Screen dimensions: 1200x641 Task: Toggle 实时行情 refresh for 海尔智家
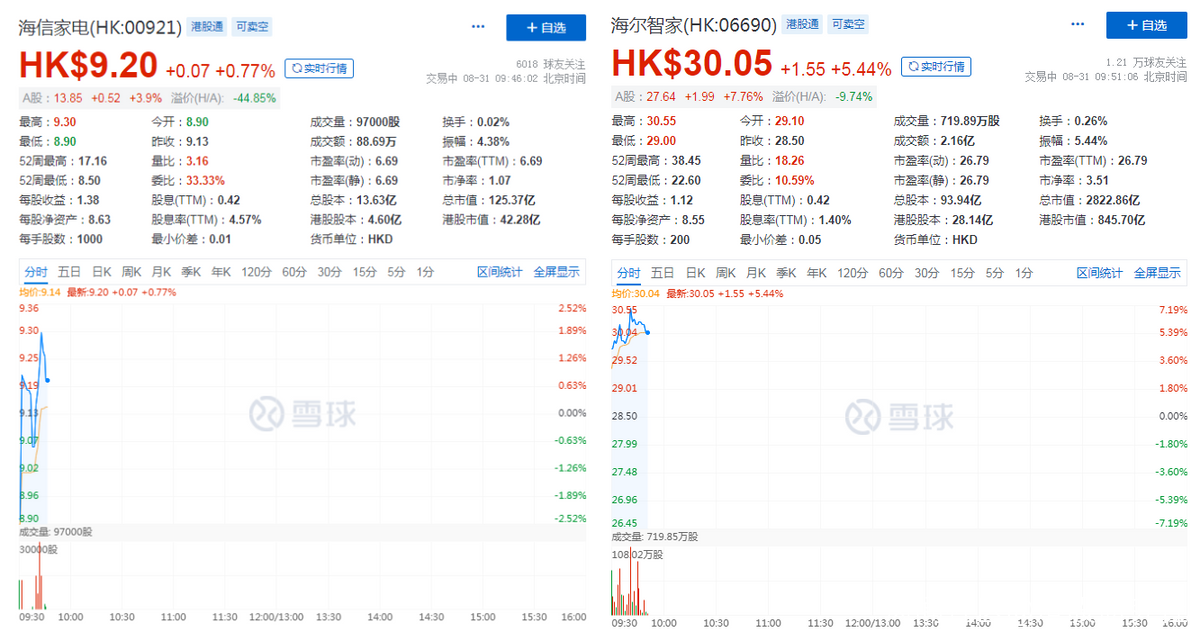(x=935, y=66)
